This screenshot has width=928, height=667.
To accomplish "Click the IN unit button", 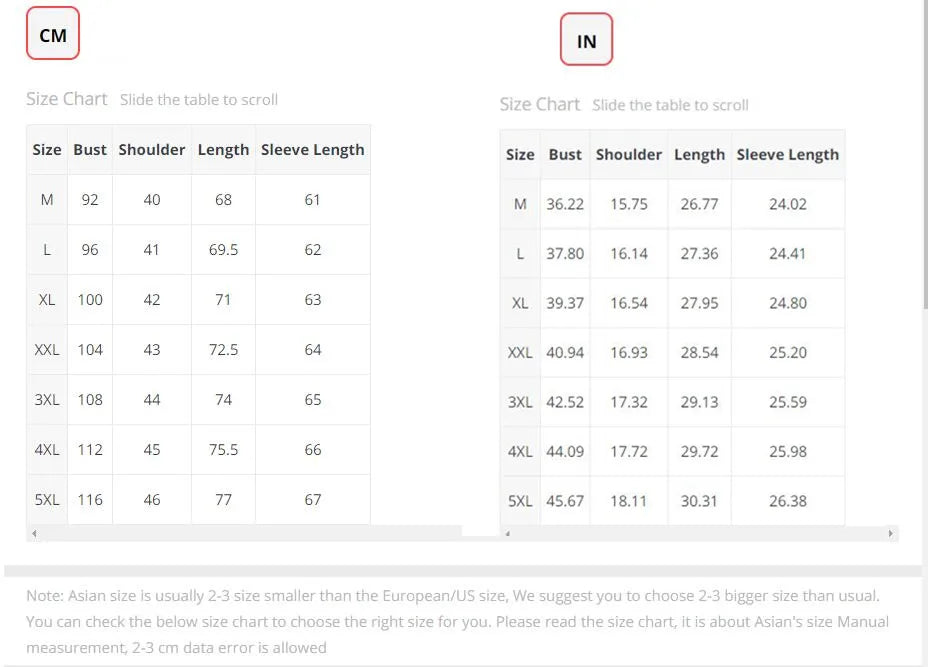I will click(586, 41).
